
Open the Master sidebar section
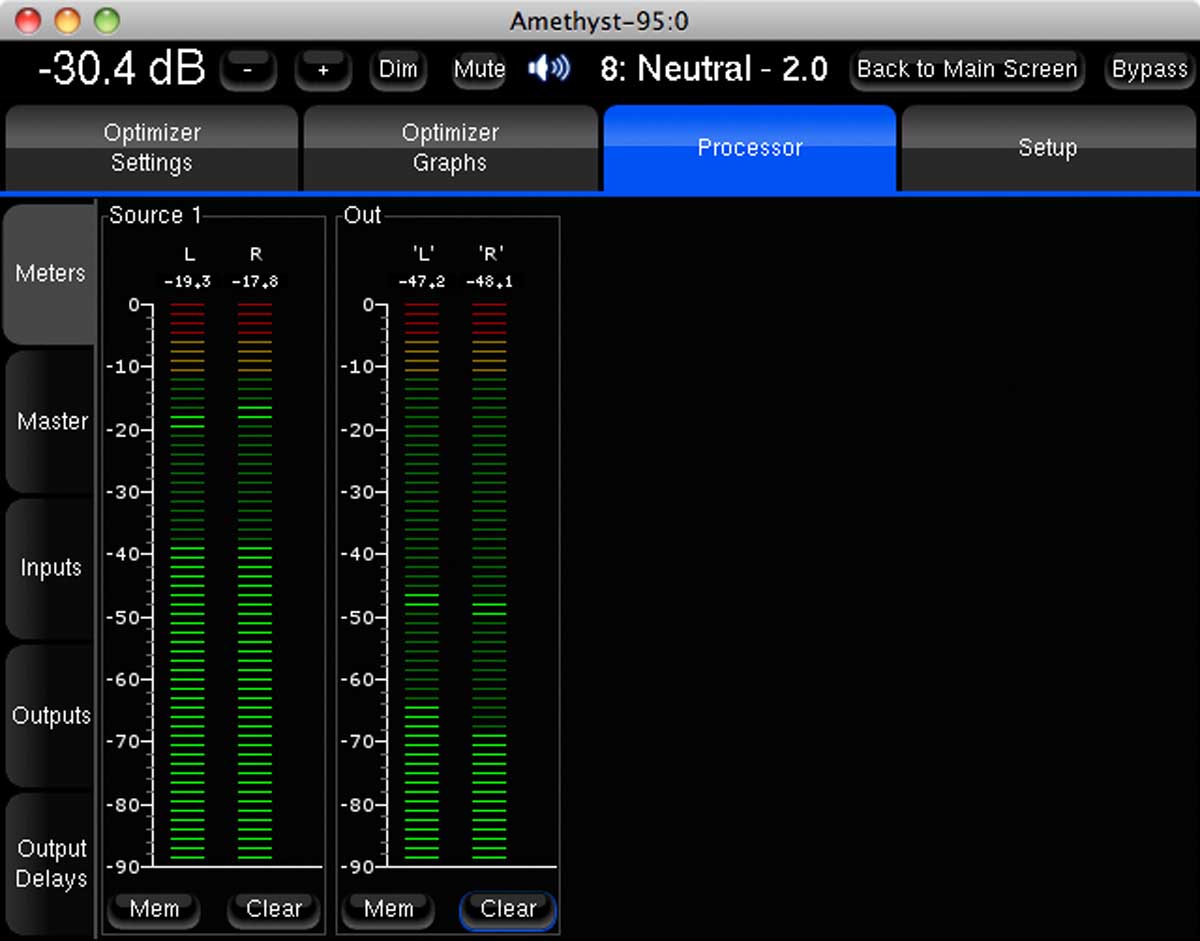coord(51,421)
